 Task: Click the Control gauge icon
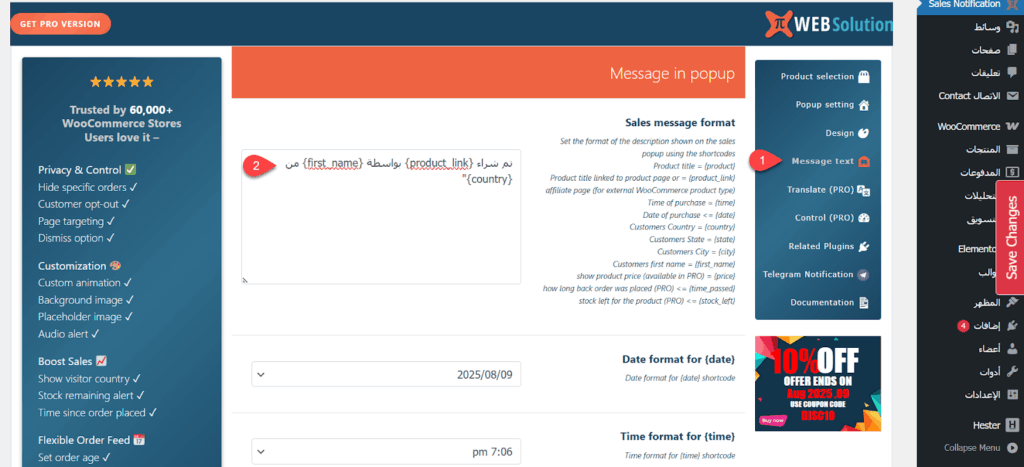pyautogui.click(x=864, y=218)
